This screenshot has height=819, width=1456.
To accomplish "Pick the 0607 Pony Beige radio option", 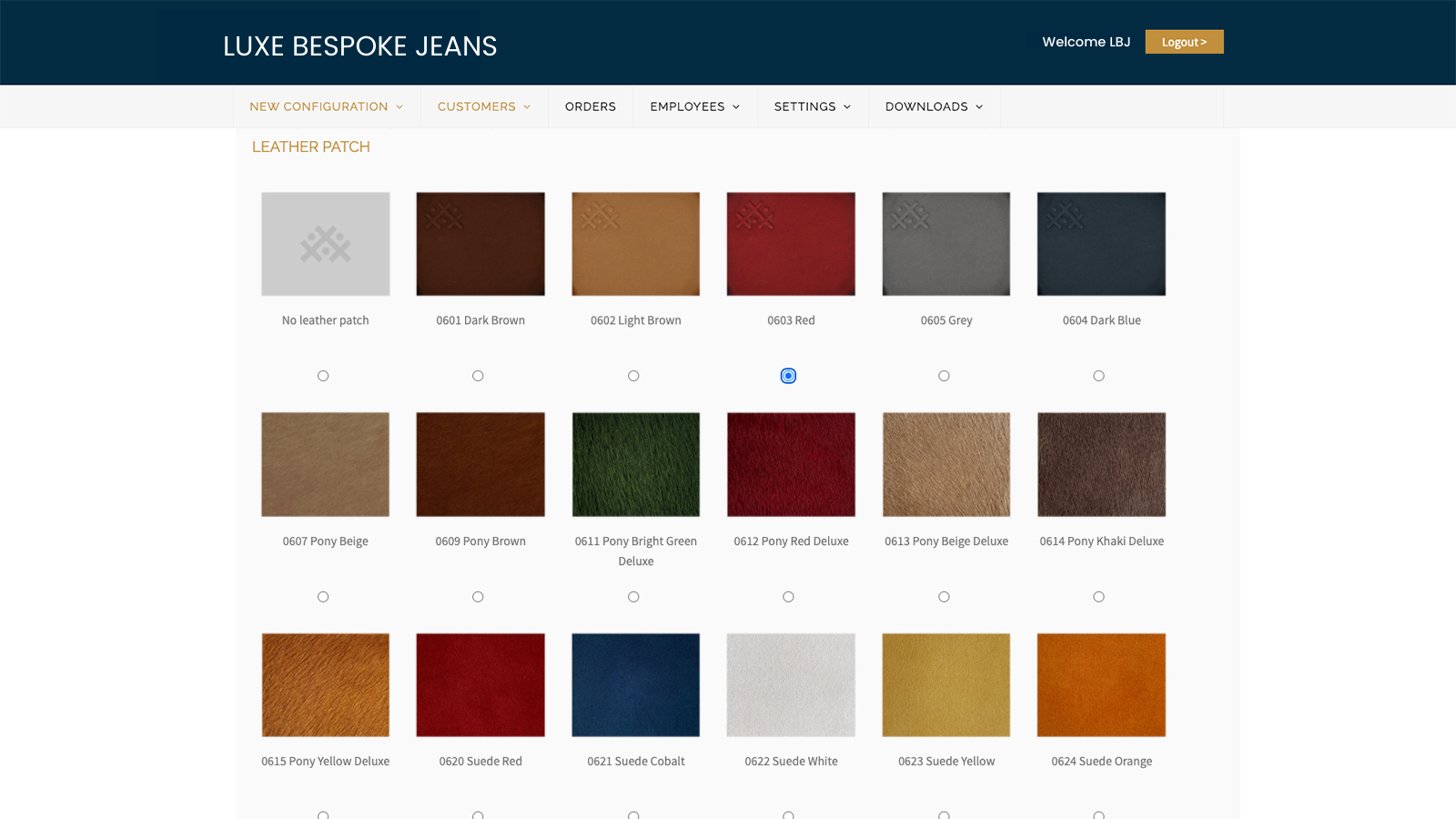I will tap(323, 597).
